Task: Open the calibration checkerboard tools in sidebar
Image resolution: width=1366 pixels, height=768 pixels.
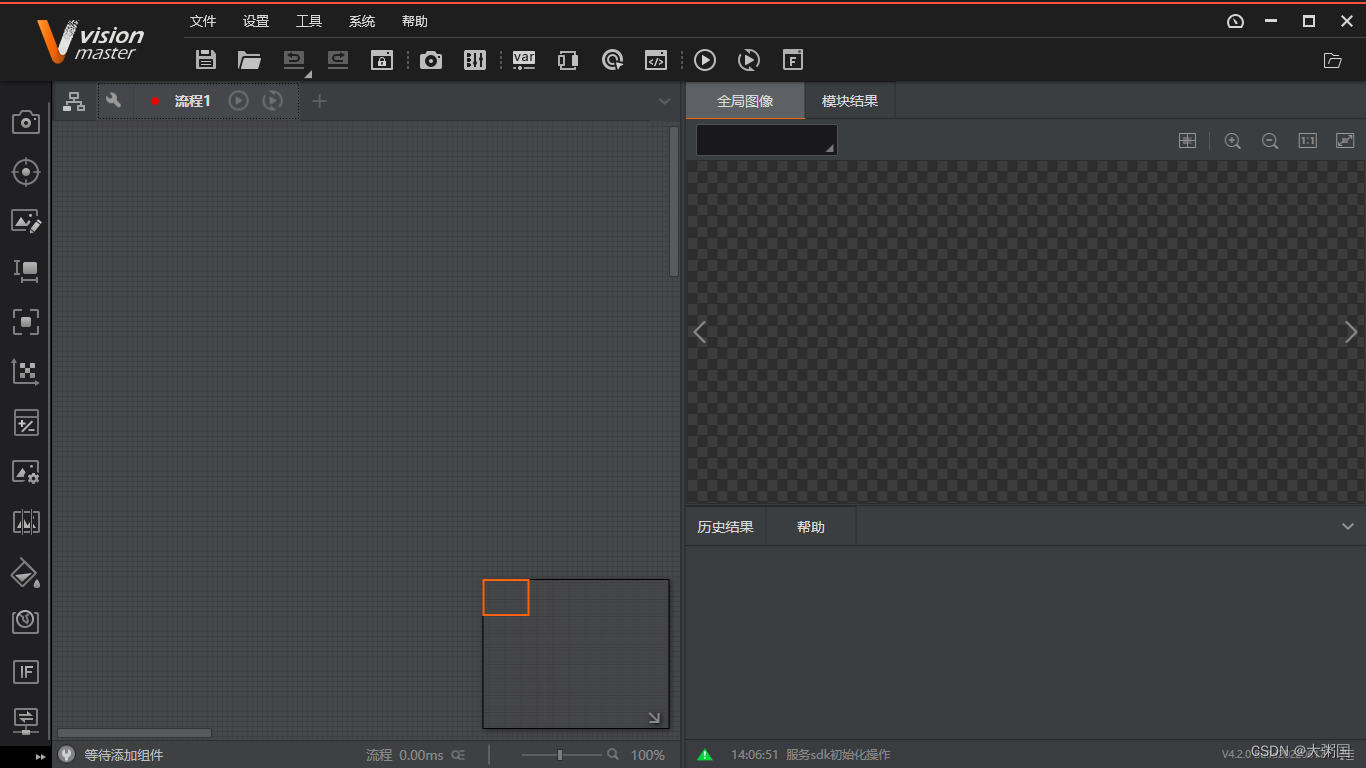Action: tap(25, 372)
